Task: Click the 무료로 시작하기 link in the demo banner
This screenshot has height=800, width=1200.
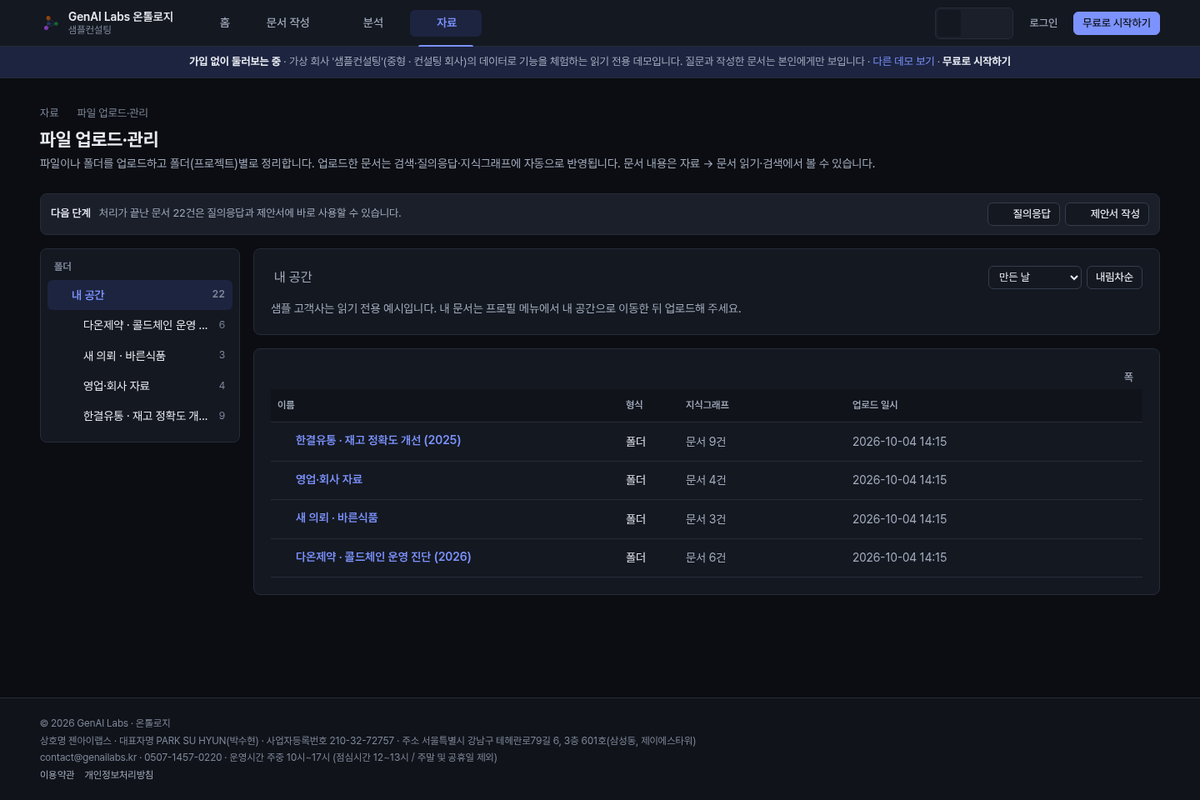Action: click(976, 61)
